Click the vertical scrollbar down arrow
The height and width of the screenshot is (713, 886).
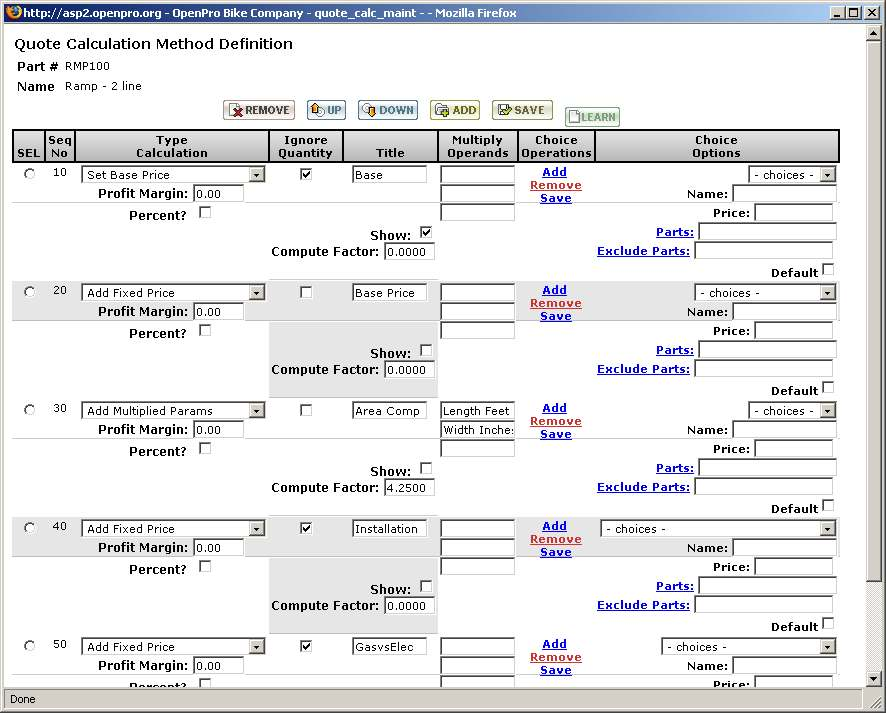coord(875,679)
